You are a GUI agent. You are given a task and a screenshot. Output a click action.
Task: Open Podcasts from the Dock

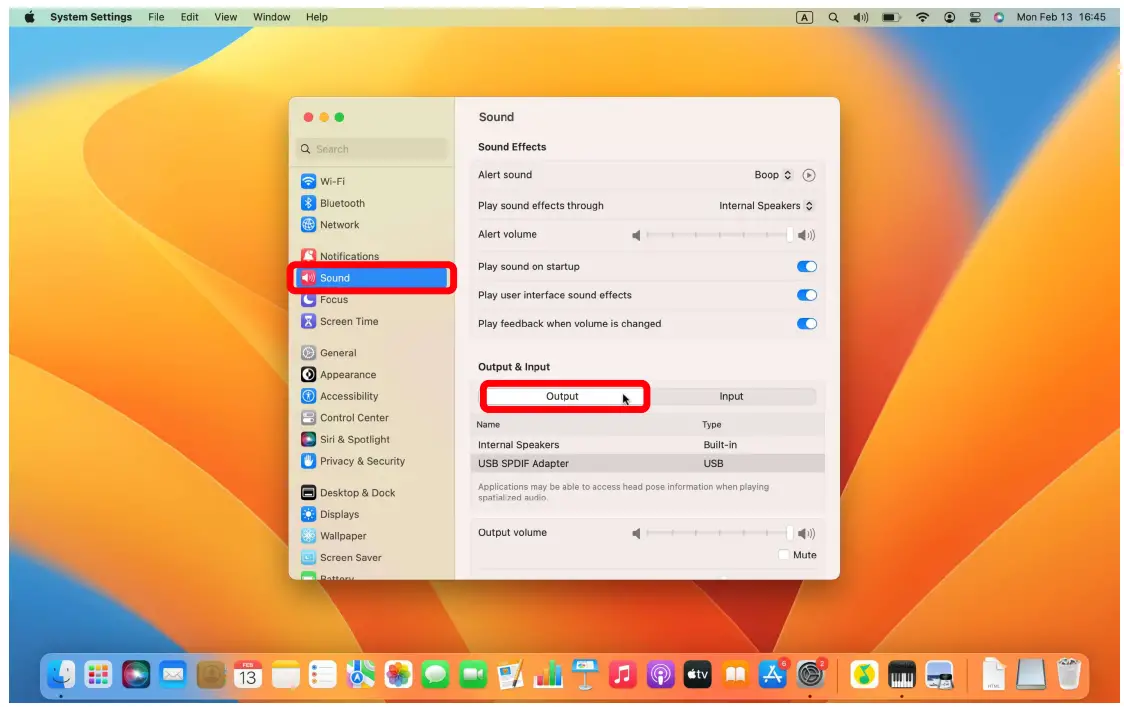659,674
